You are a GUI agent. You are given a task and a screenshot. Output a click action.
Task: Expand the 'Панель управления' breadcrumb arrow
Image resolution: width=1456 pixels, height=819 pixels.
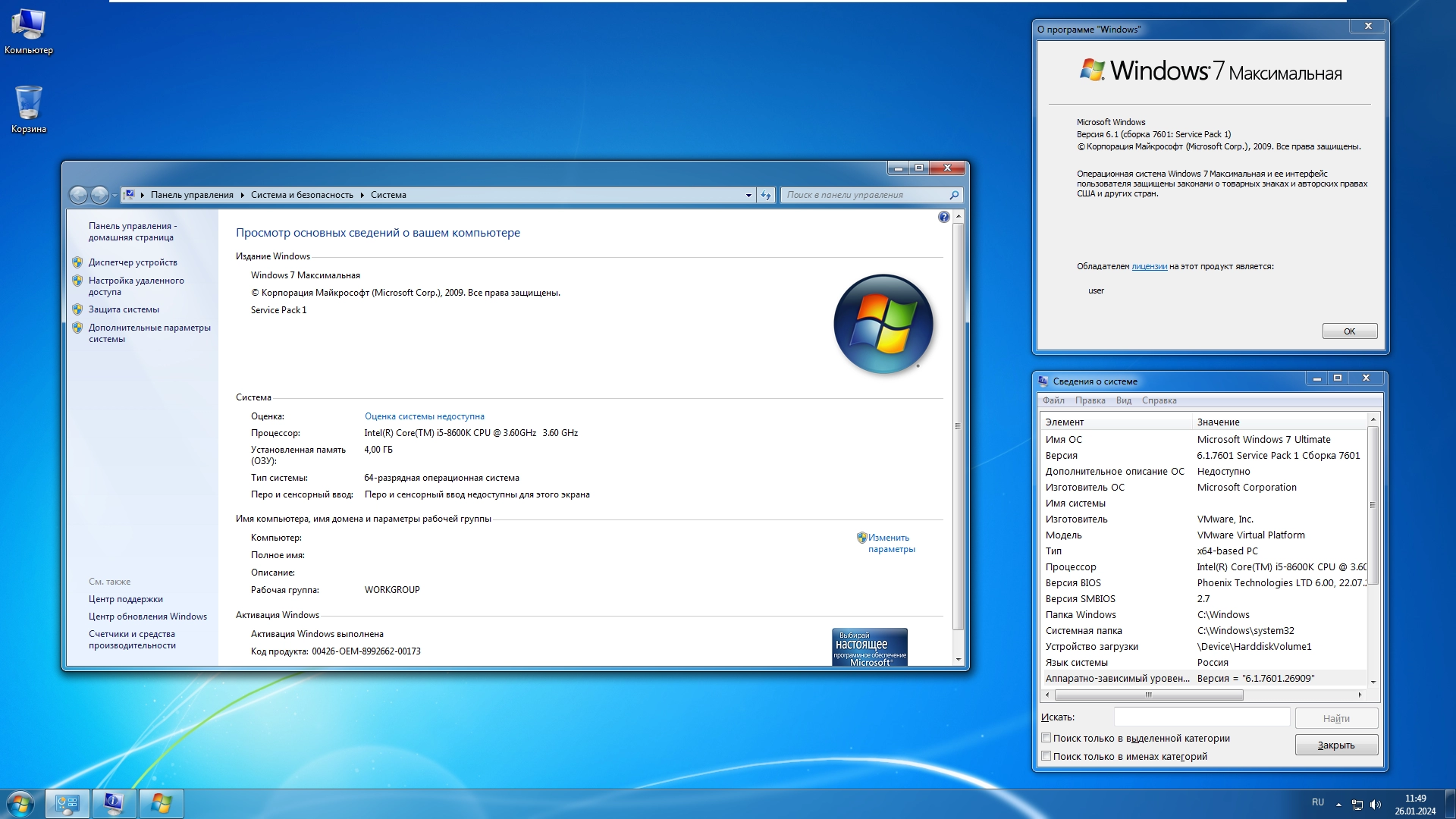pyautogui.click(x=242, y=196)
